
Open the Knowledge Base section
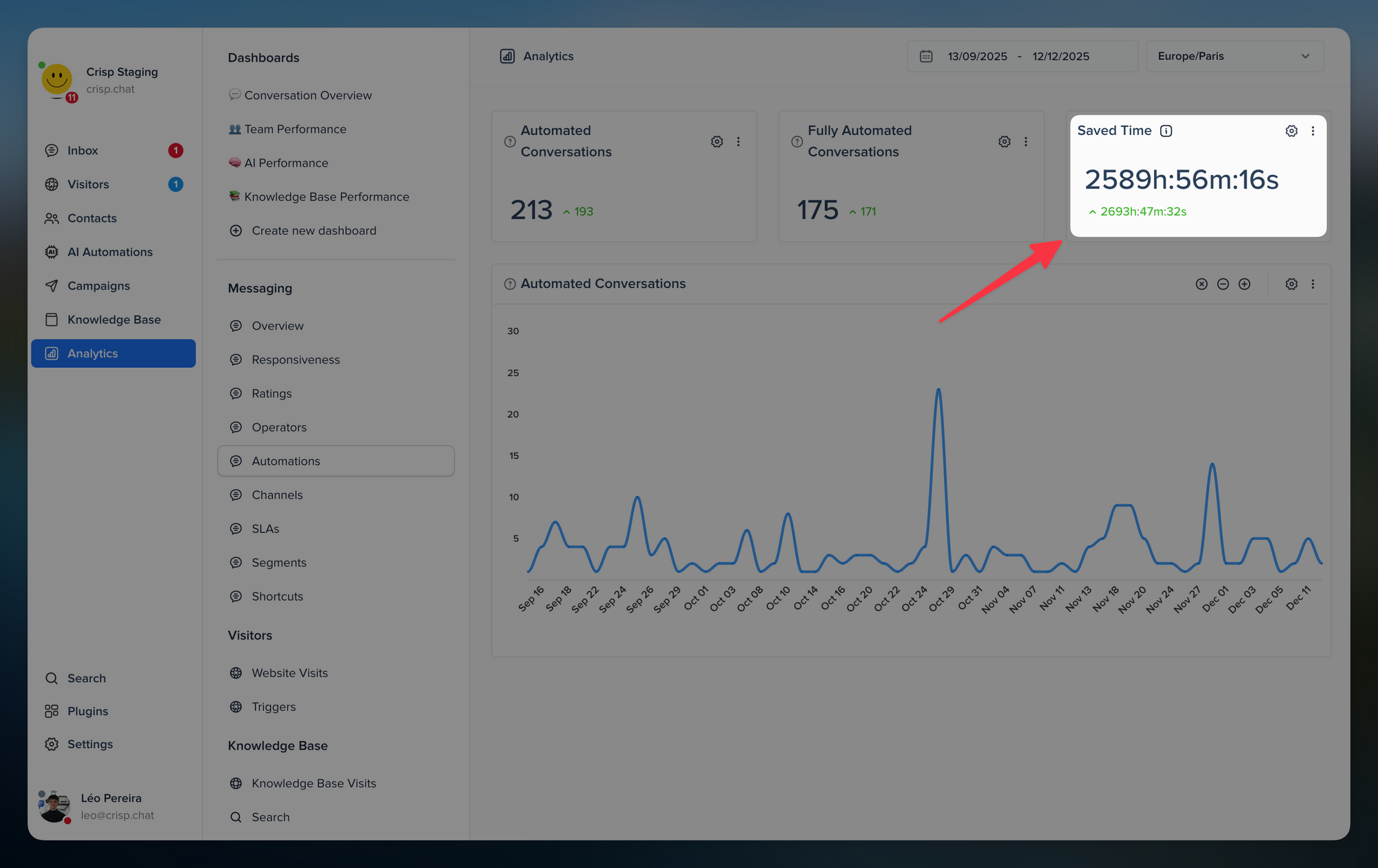point(113,320)
